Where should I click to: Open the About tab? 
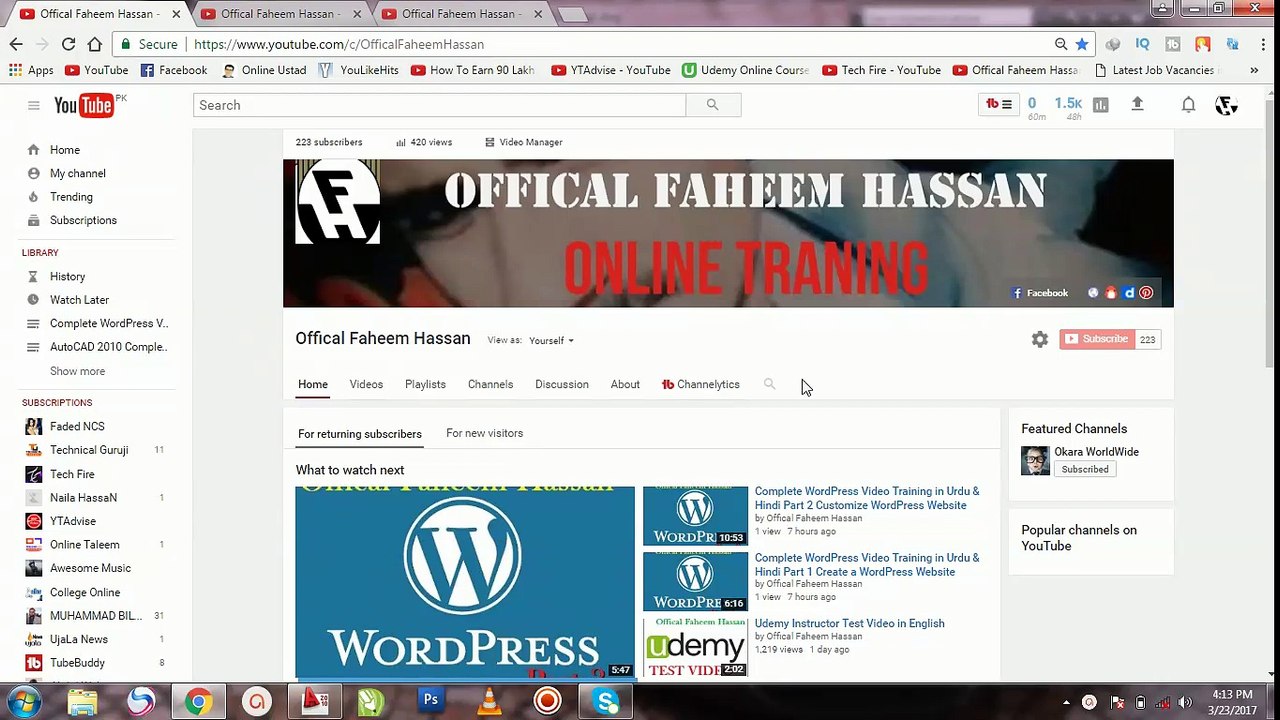click(625, 384)
